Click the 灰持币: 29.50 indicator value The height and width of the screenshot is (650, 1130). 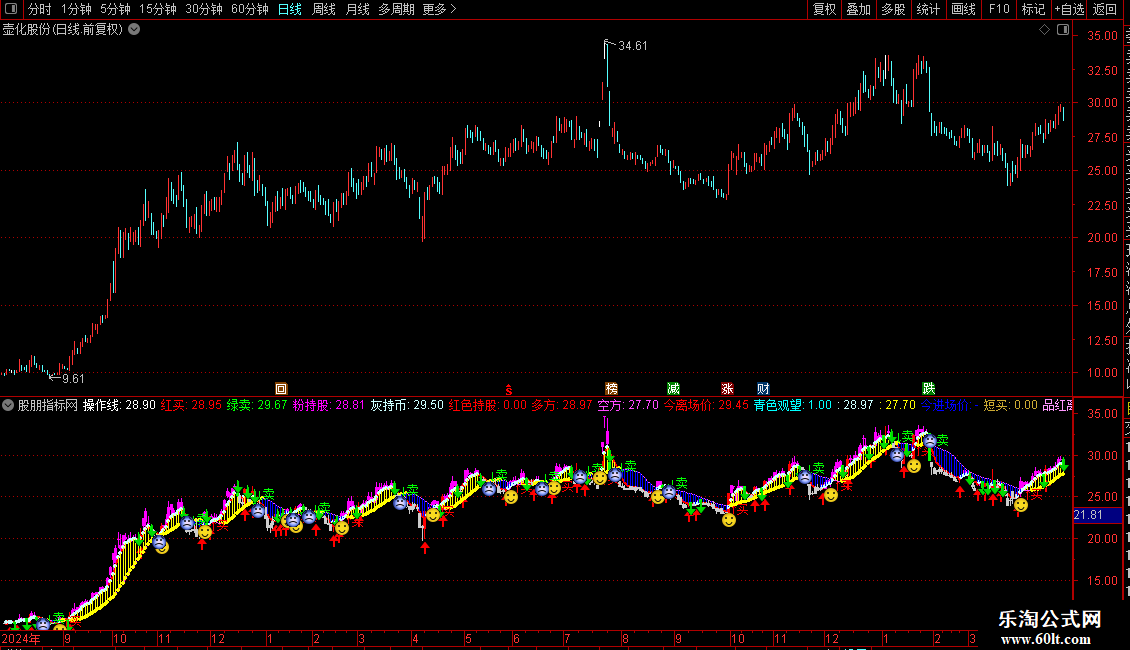(407, 405)
